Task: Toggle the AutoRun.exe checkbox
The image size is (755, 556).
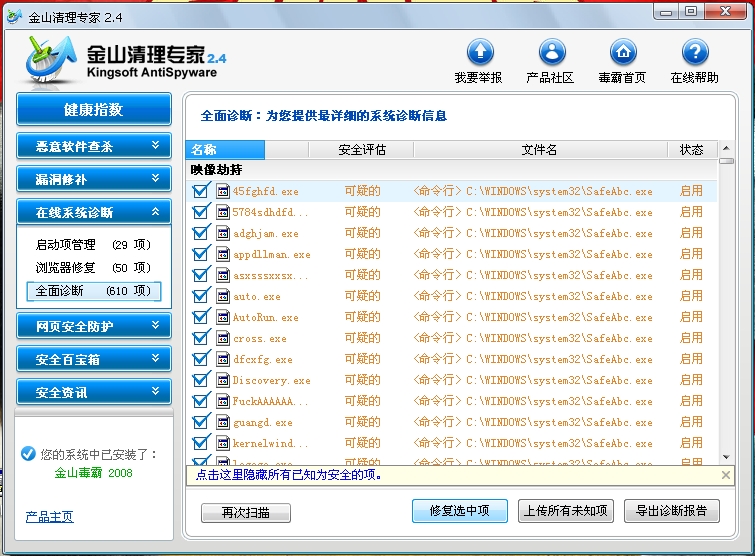Action: [200, 317]
